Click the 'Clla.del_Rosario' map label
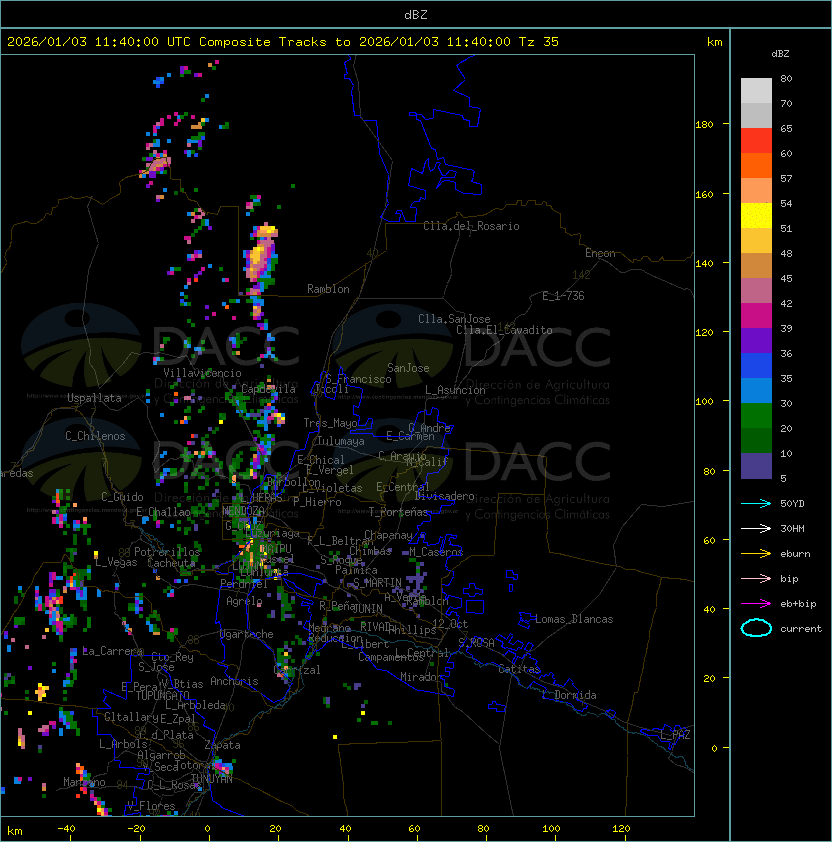Viewport: 832px width, 842px height. coord(471,226)
